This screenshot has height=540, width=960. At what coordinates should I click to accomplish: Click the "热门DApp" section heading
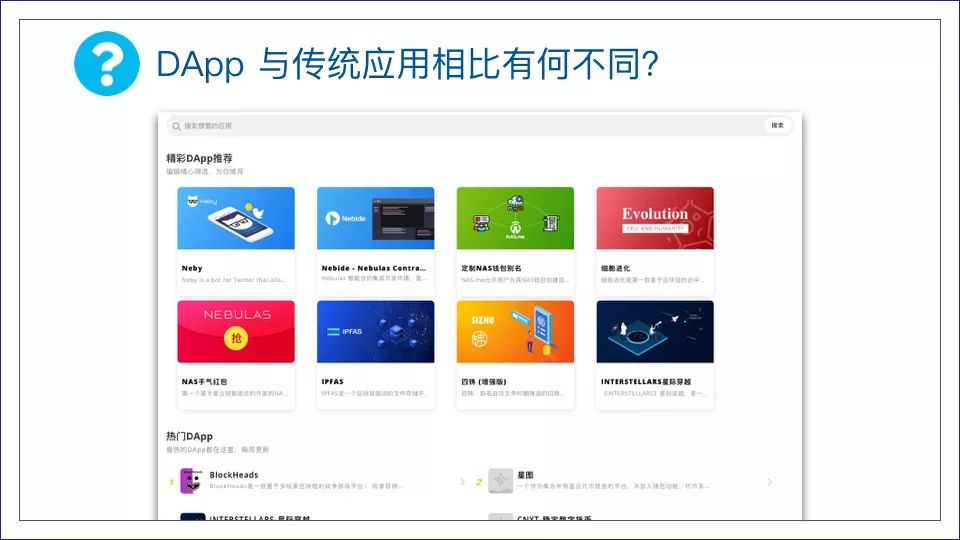pyautogui.click(x=189, y=436)
